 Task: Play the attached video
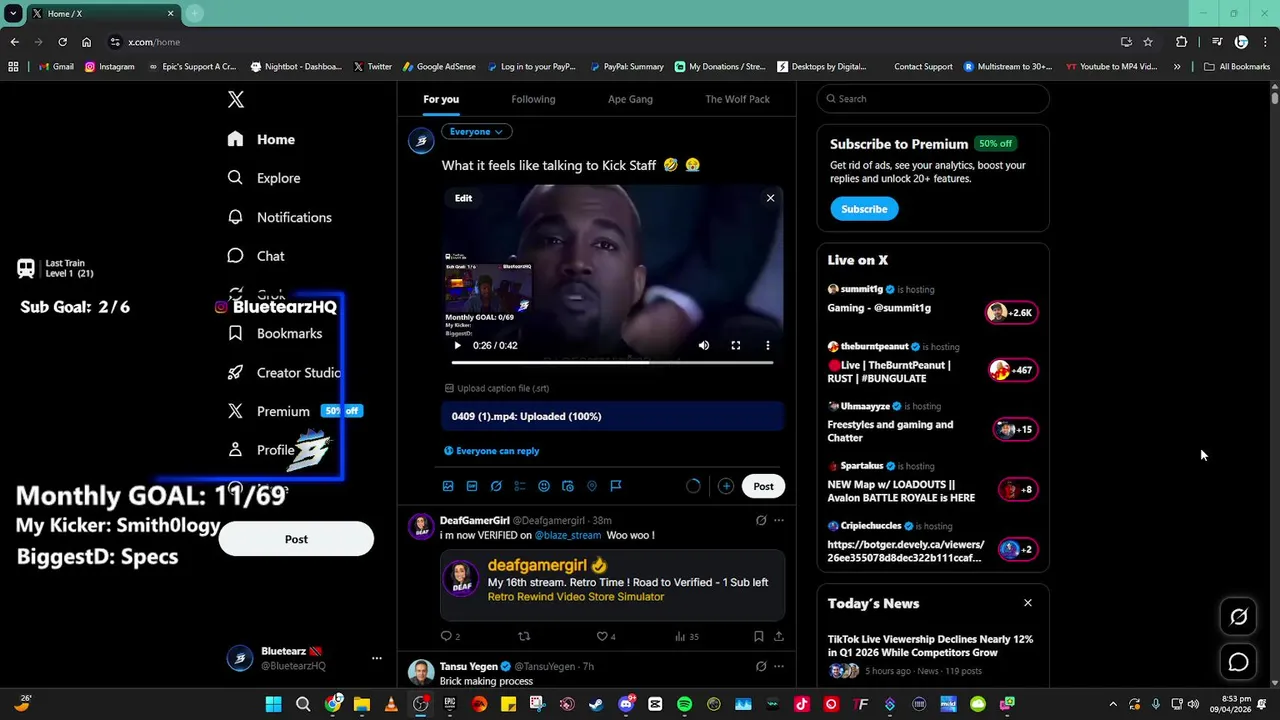tap(458, 346)
